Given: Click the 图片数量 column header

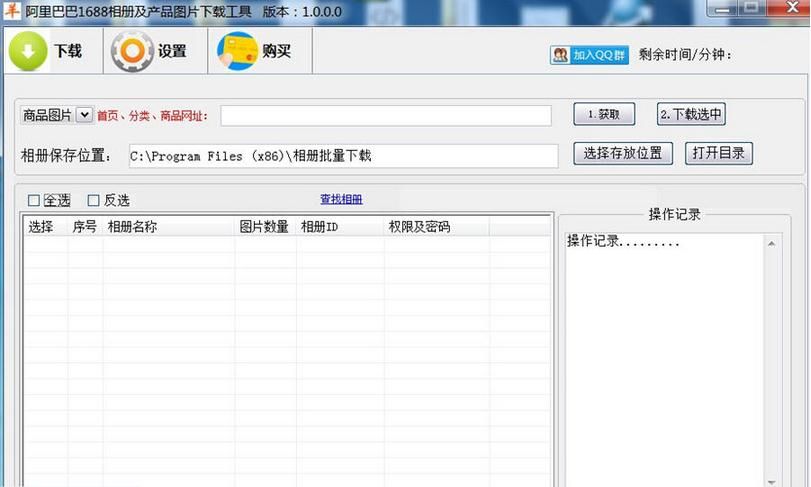Looking at the screenshot, I should pos(264,226).
